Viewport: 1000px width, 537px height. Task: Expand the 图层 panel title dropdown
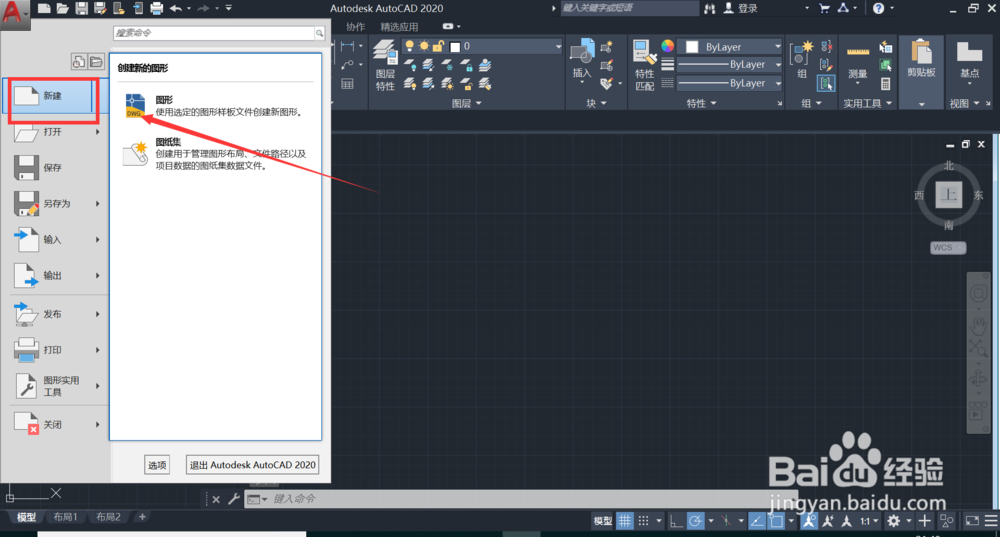(x=466, y=103)
